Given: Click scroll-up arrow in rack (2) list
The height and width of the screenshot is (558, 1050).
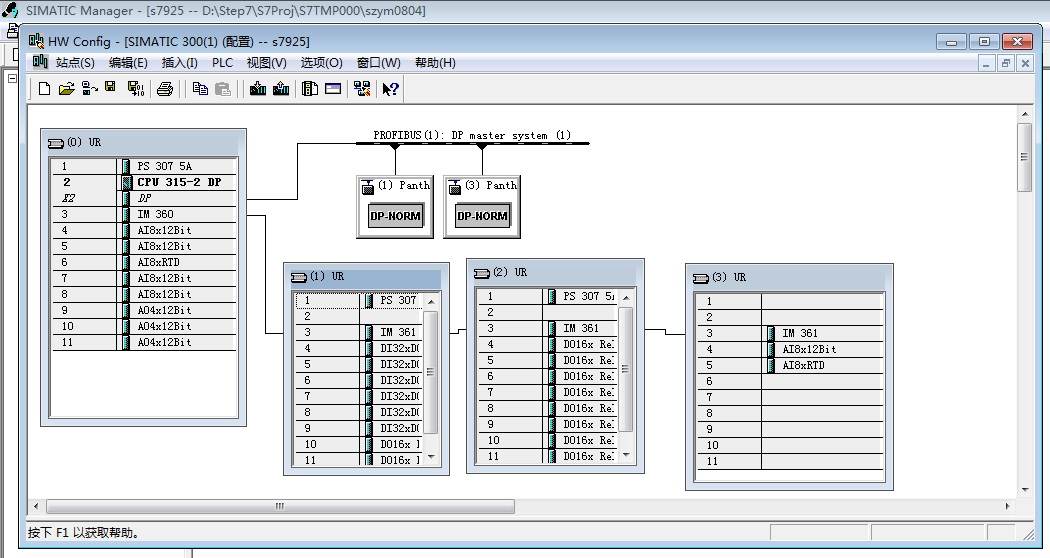Looking at the screenshot, I should click(x=626, y=297).
